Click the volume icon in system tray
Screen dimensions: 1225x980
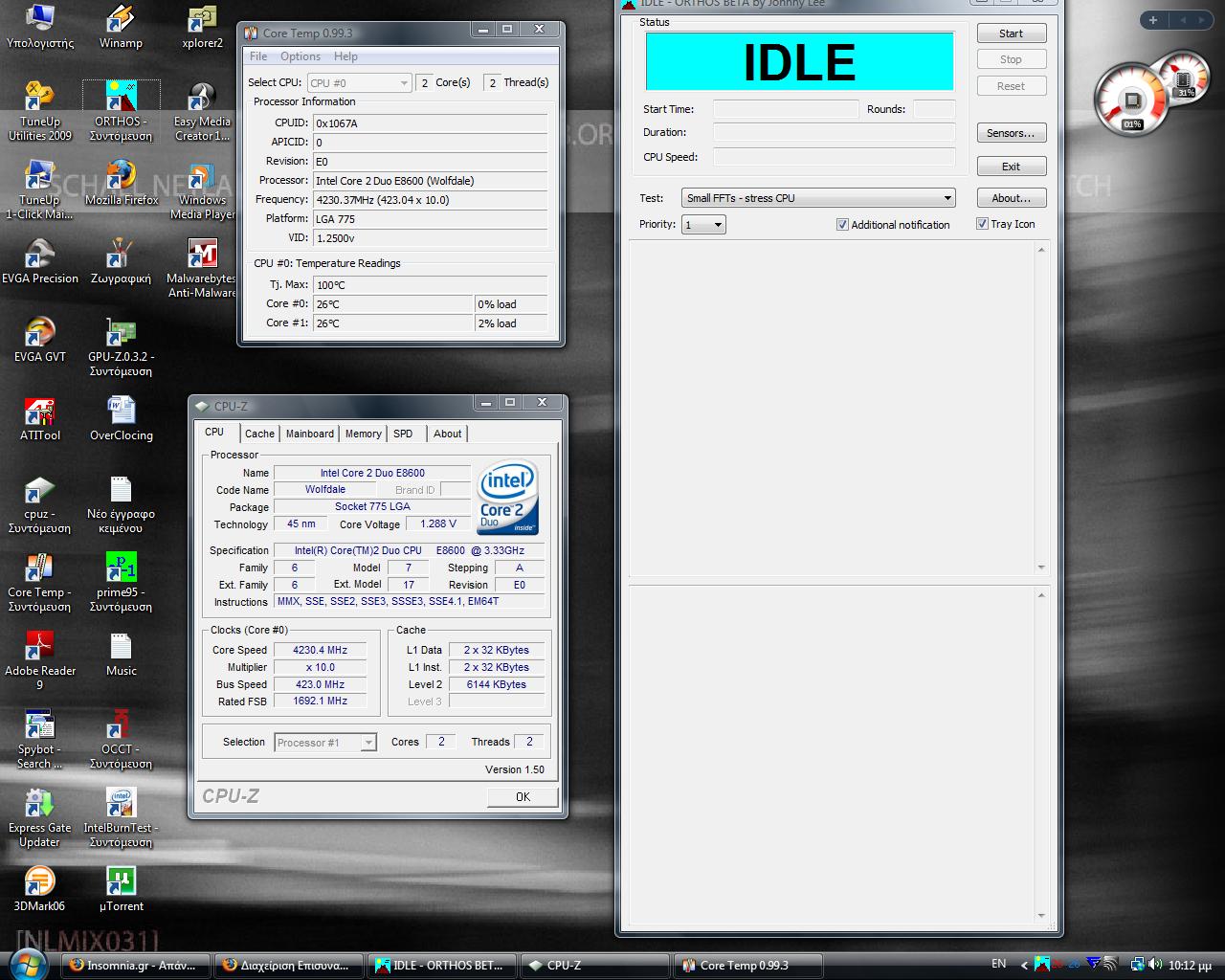point(1154,965)
